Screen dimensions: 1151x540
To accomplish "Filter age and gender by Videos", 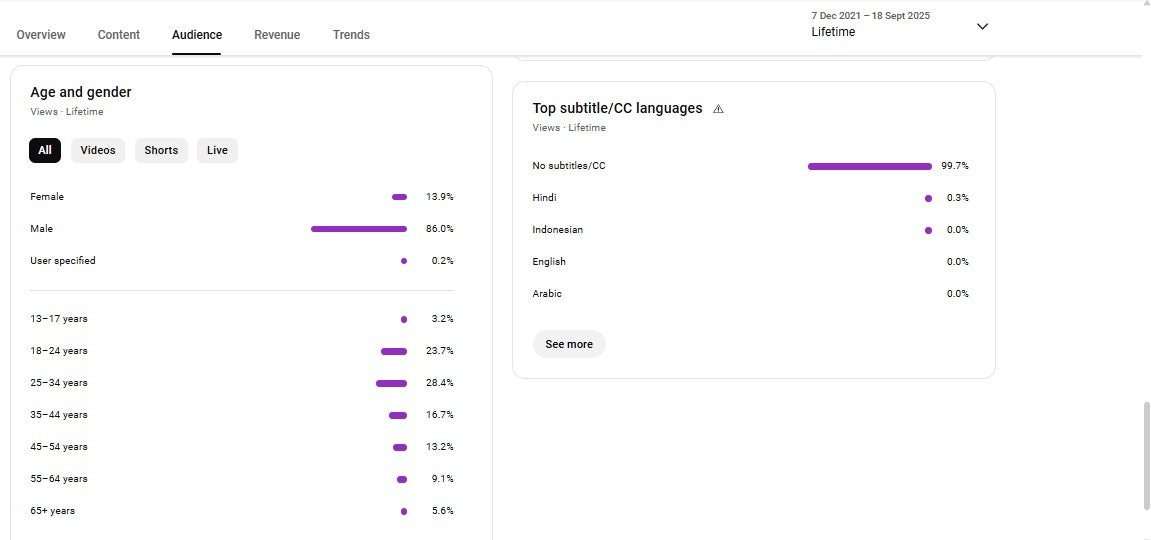I will (98, 151).
